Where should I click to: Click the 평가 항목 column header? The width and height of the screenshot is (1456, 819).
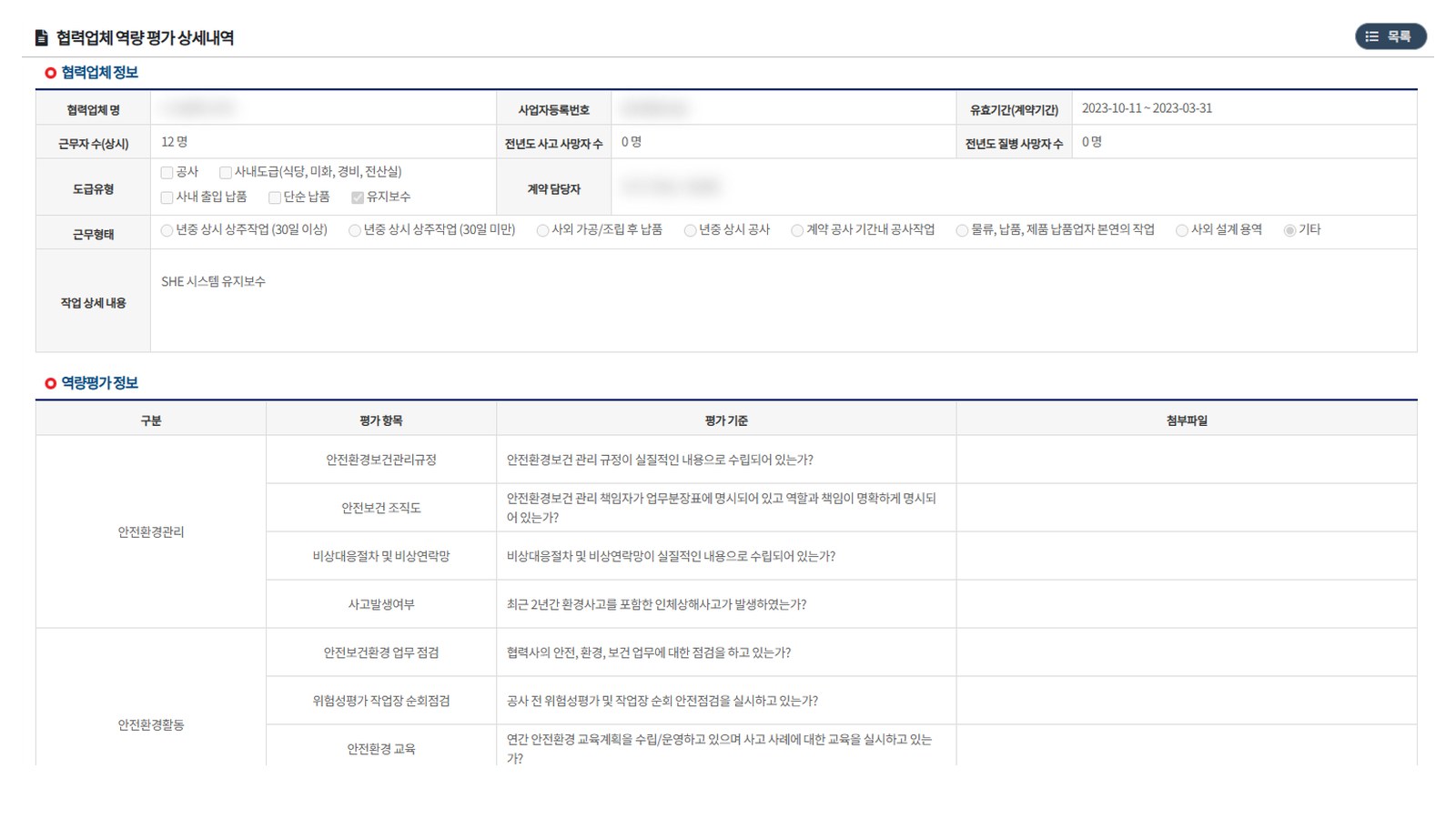coord(381,420)
